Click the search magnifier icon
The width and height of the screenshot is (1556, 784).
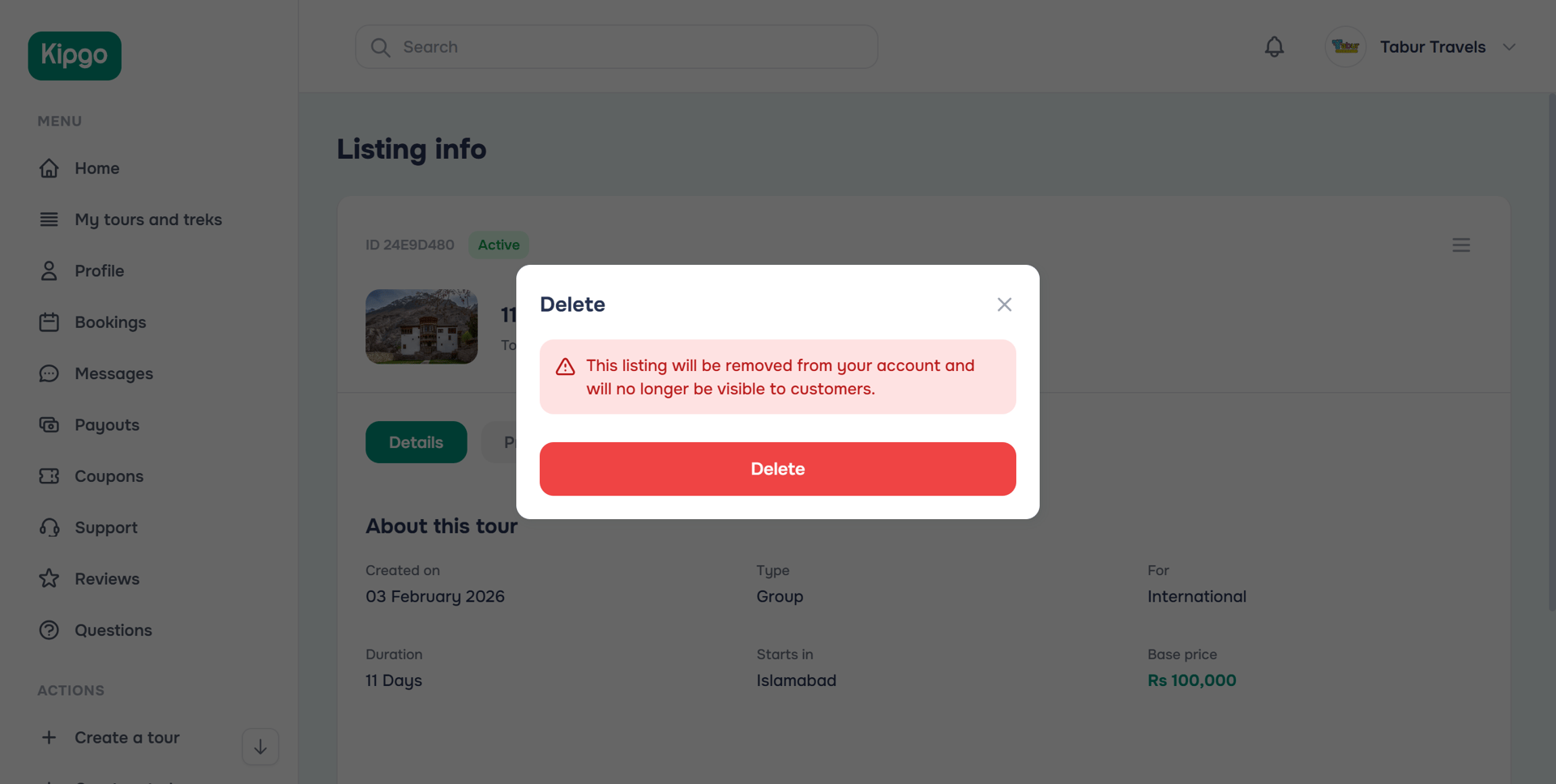click(381, 47)
